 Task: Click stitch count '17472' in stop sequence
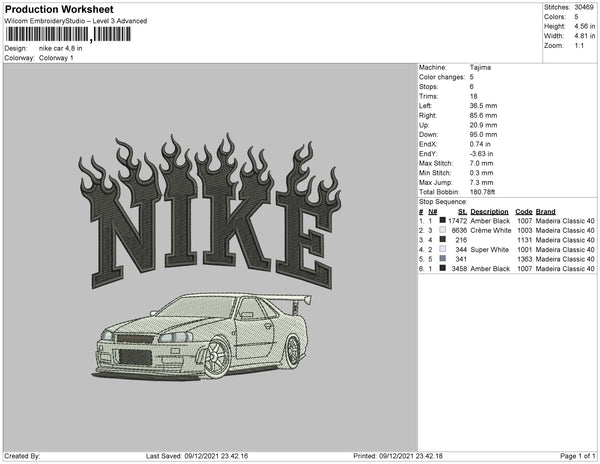(458, 221)
